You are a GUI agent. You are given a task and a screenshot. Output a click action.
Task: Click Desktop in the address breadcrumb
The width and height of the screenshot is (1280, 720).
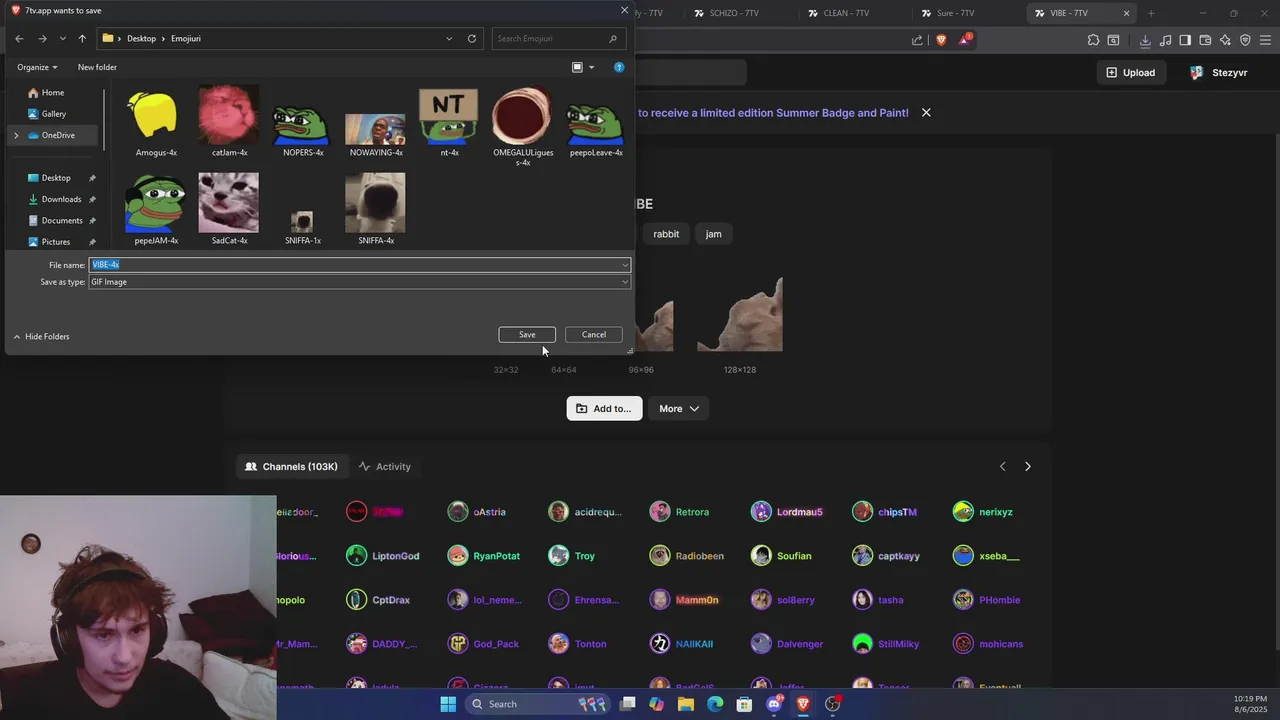point(141,38)
